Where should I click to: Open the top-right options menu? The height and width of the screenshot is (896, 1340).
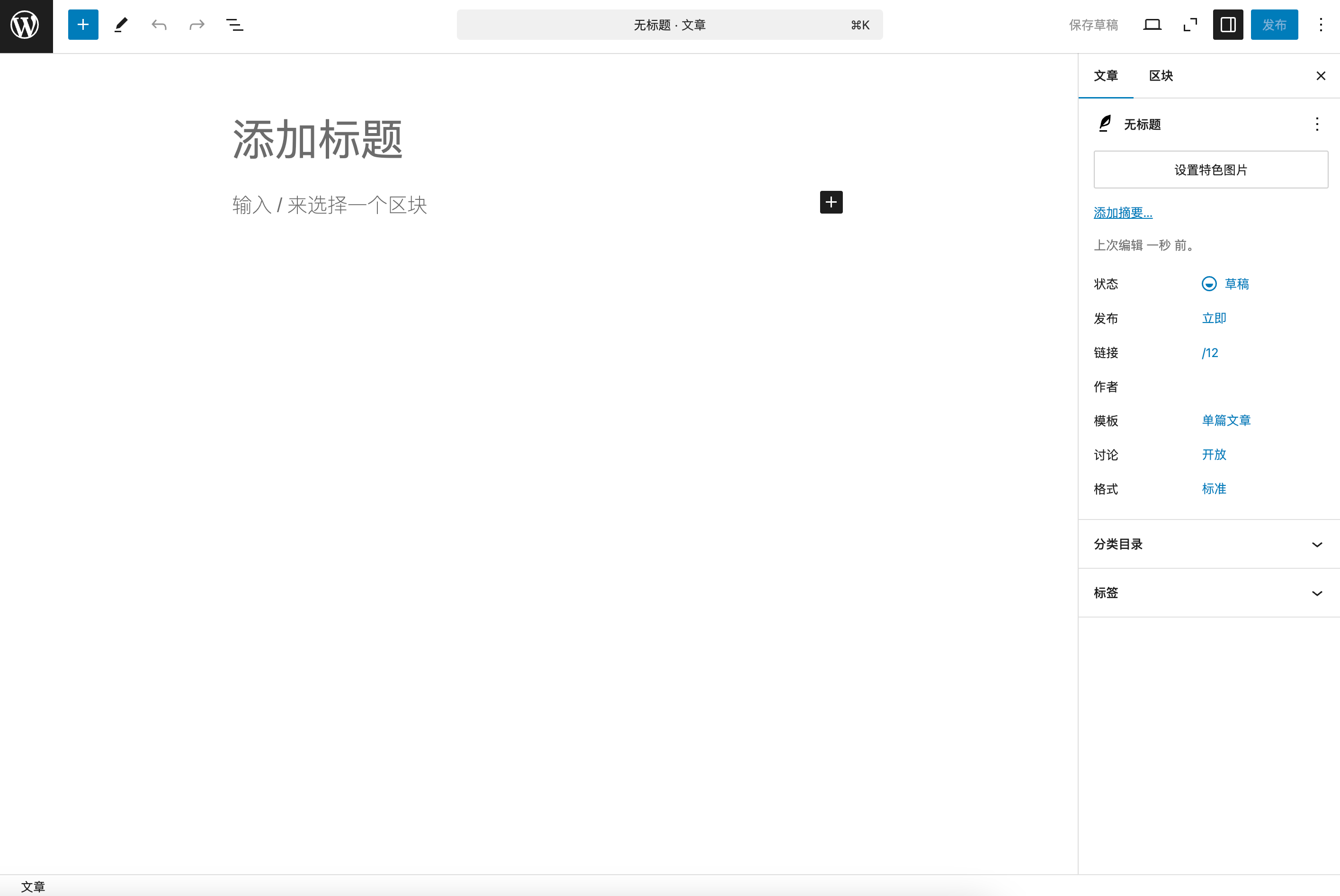1321,25
